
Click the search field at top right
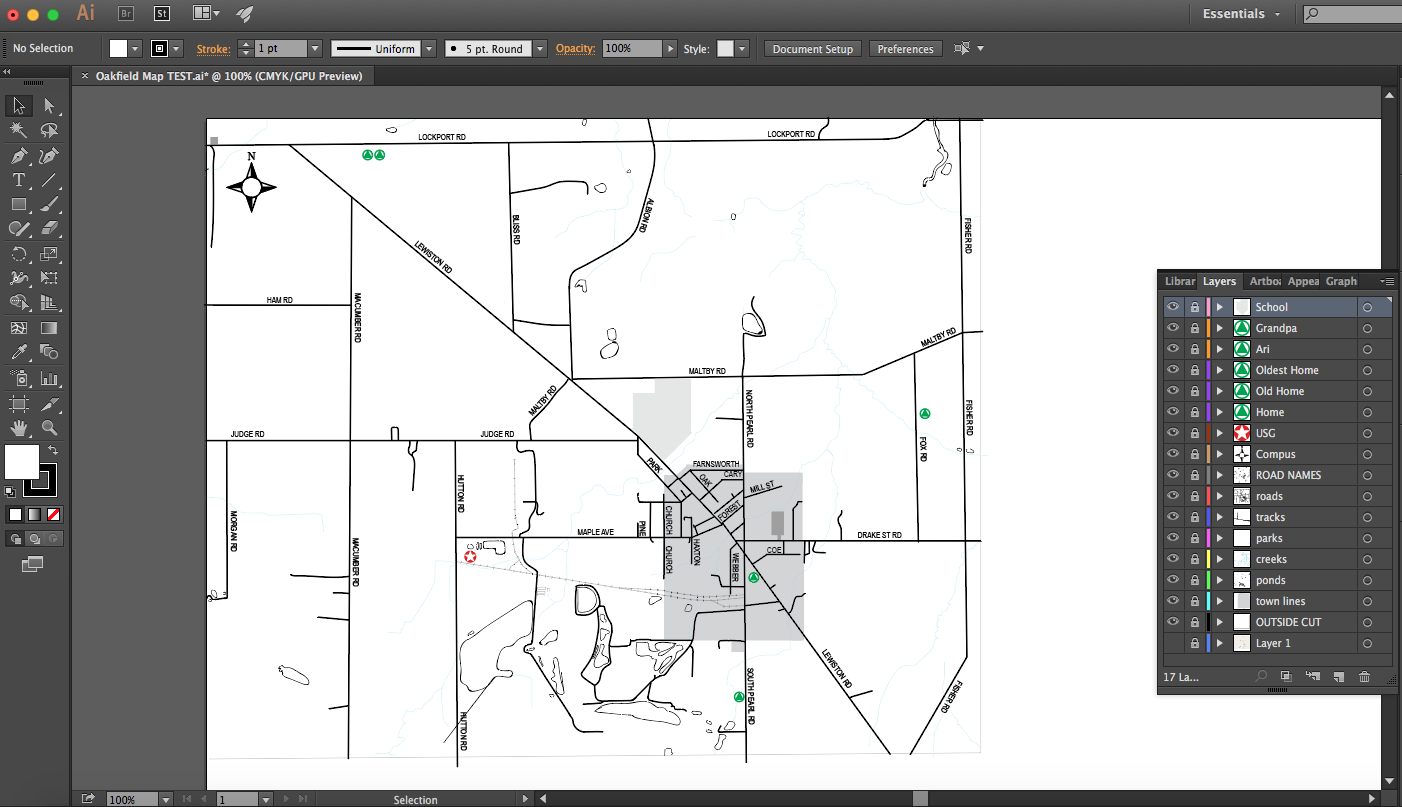[1351, 14]
